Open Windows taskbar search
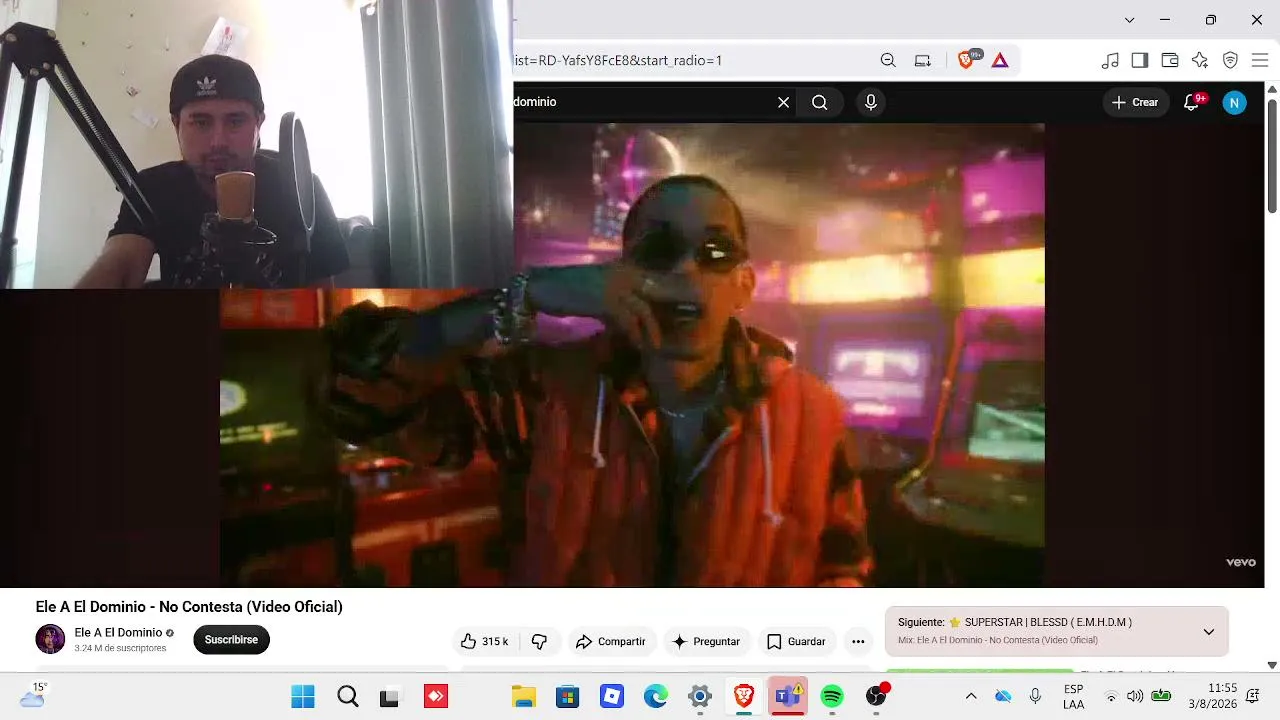Viewport: 1280px width, 720px height. click(347, 696)
